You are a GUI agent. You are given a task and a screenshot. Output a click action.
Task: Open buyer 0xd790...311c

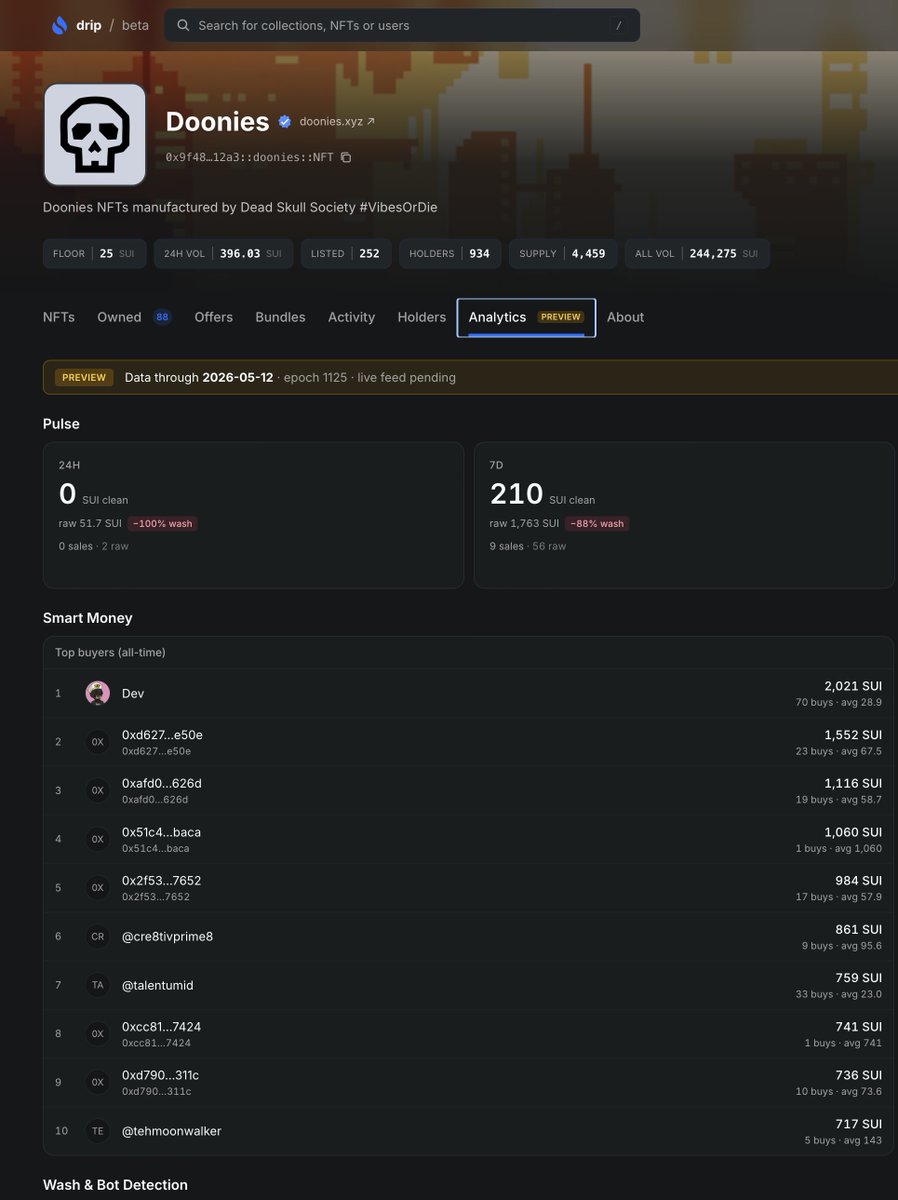[x=161, y=1075]
